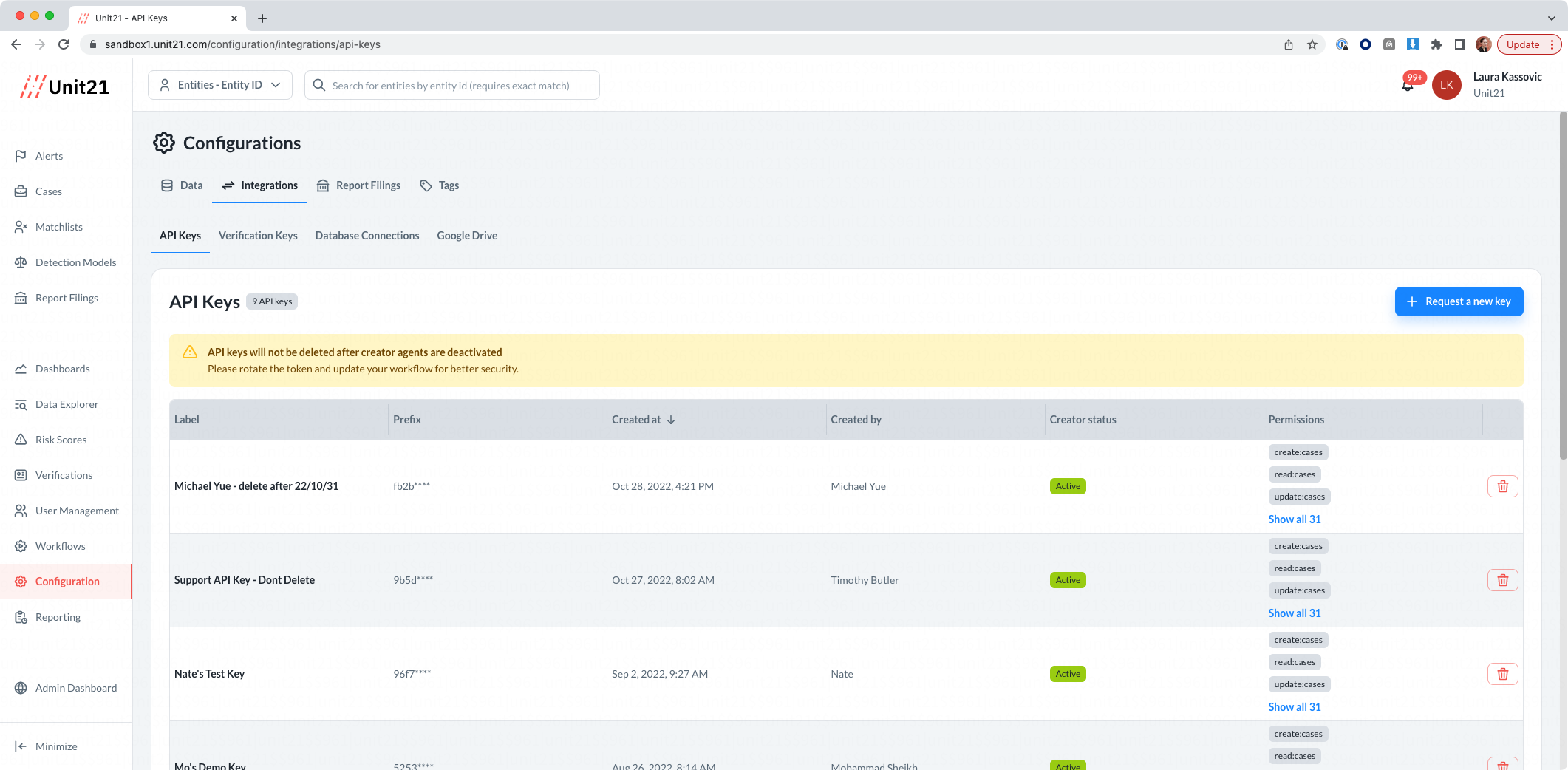Click the browser address bar URL
This screenshot has width=1568, height=770.
(242, 44)
